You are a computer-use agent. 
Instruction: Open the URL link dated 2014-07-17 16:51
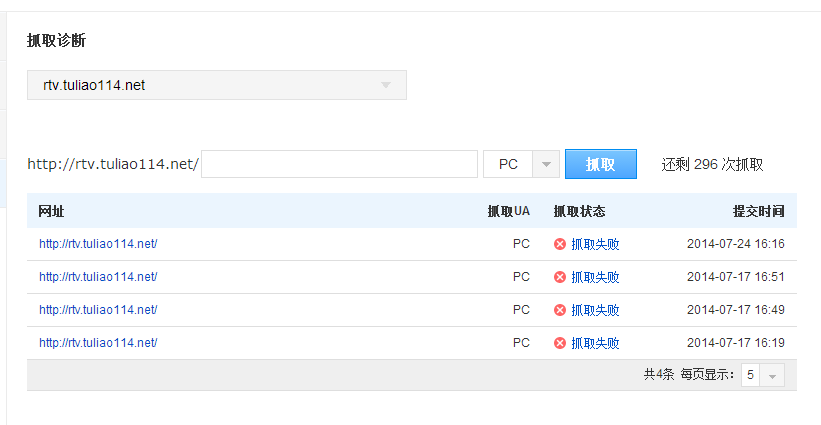coord(98,277)
